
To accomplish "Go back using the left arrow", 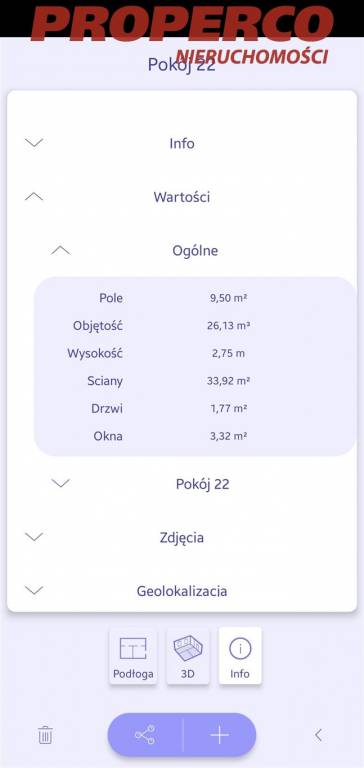I will pyautogui.click(x=318, y=735).
